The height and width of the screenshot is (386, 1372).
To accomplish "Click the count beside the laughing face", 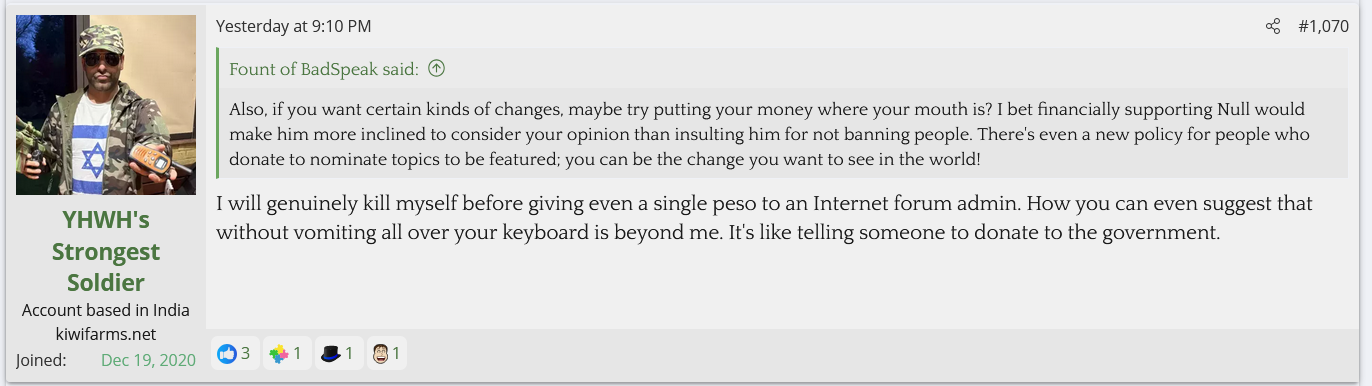I will (397, 353).
